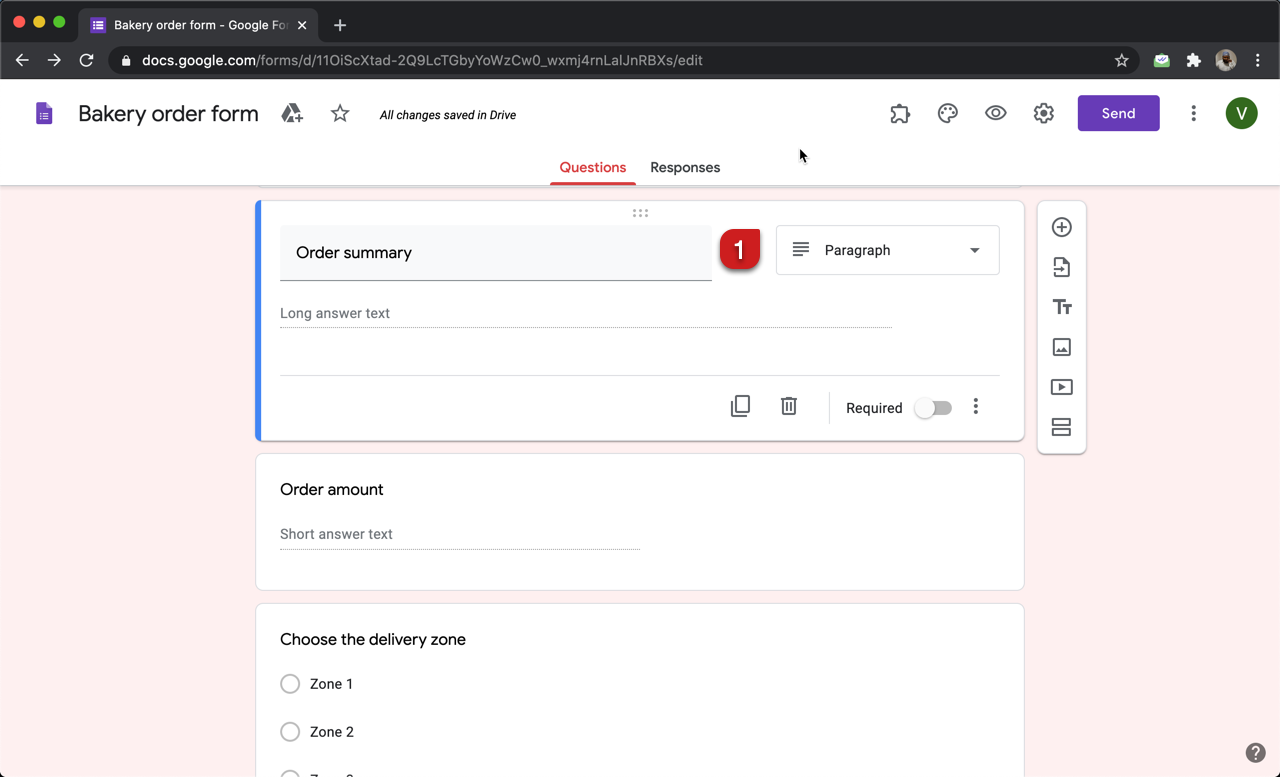Select the Zone 2 delivery option
This screenshot has width=1280, height=777.
pos(290,731)
